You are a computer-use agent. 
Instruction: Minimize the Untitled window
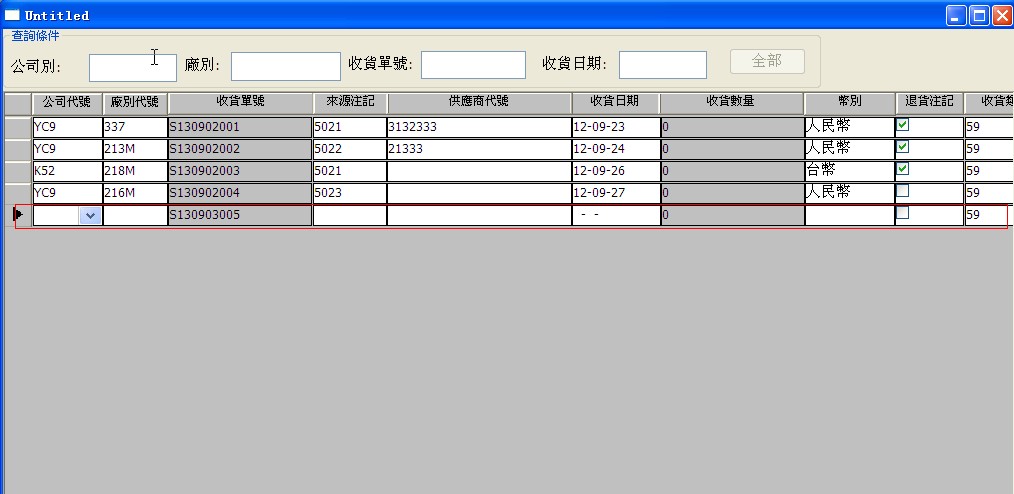click(957, 15)
